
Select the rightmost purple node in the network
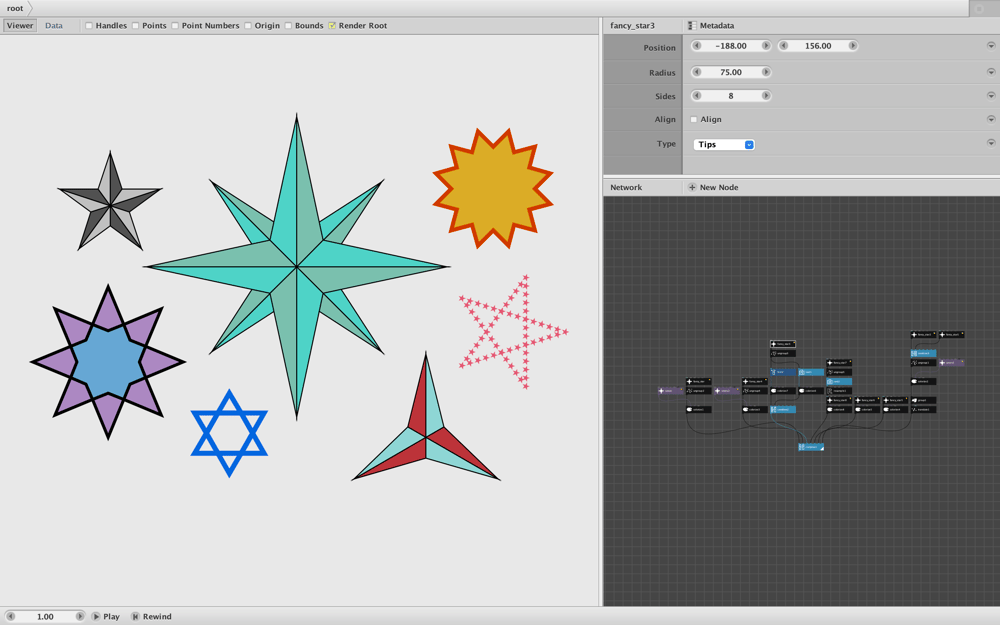point(952,362)
